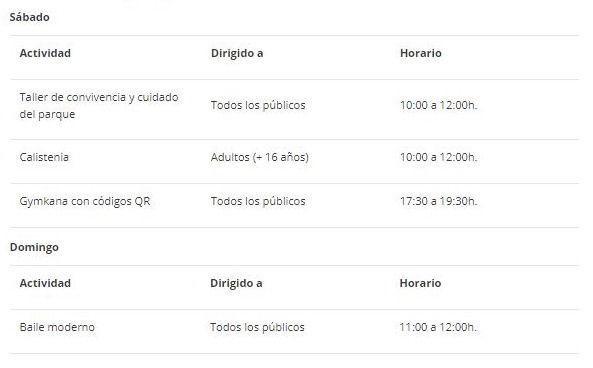
Task: Select the Dirigido a header in Sábado table
Action: pos(237,53)
